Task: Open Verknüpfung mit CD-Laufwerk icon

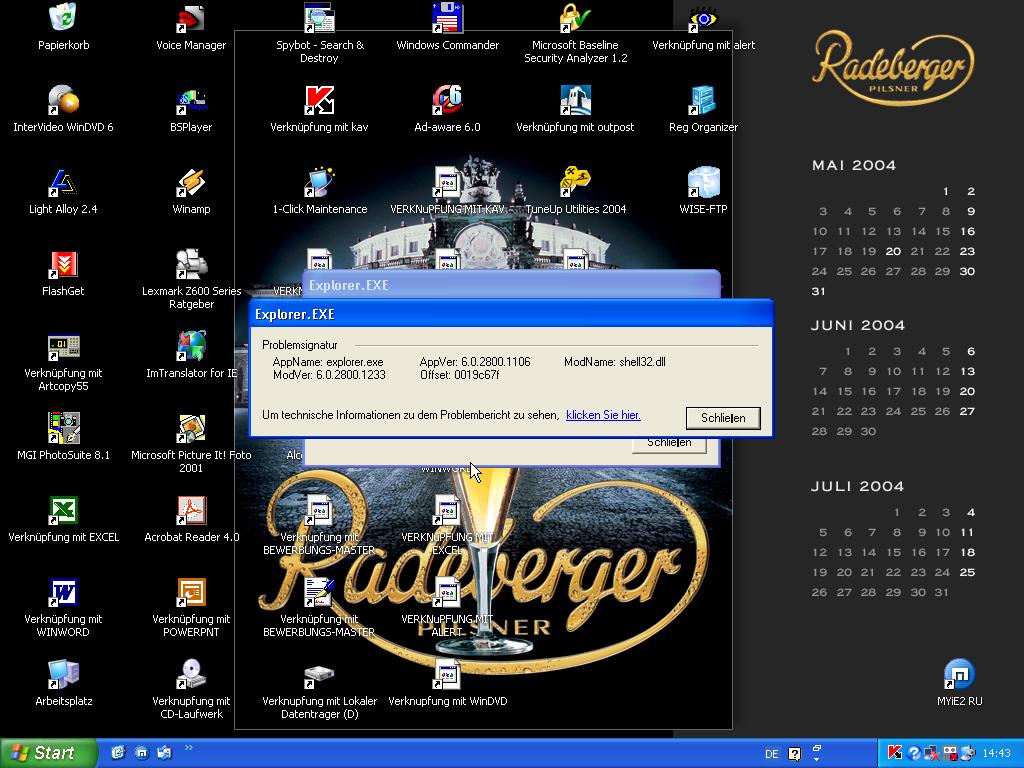Action: pyautogui.click(x=191, y=675)
